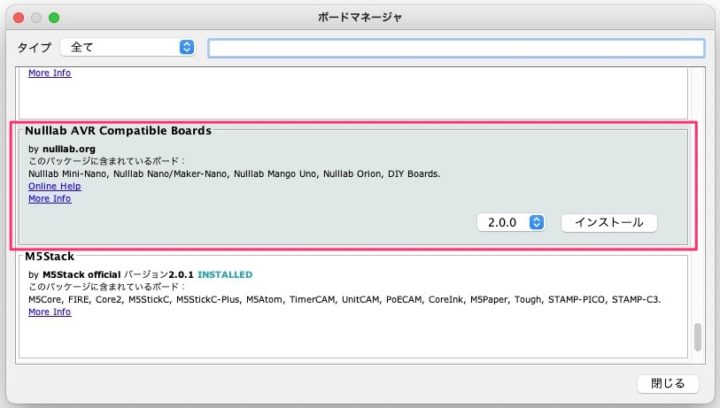
Task: Click the green zoom window button
Action: [x=54, y=18]
